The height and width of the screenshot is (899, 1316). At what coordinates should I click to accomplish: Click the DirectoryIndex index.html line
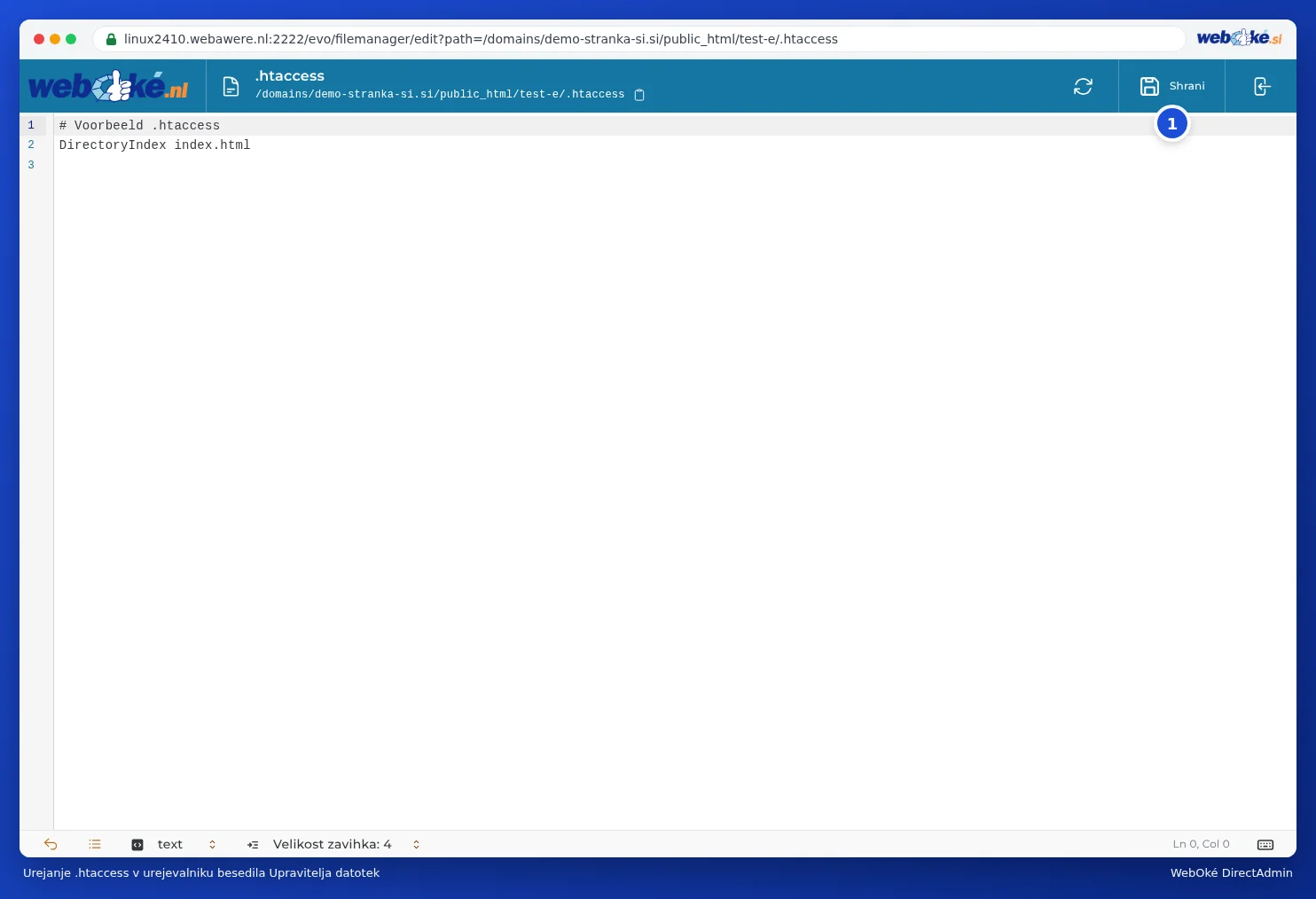pos(155,145)
